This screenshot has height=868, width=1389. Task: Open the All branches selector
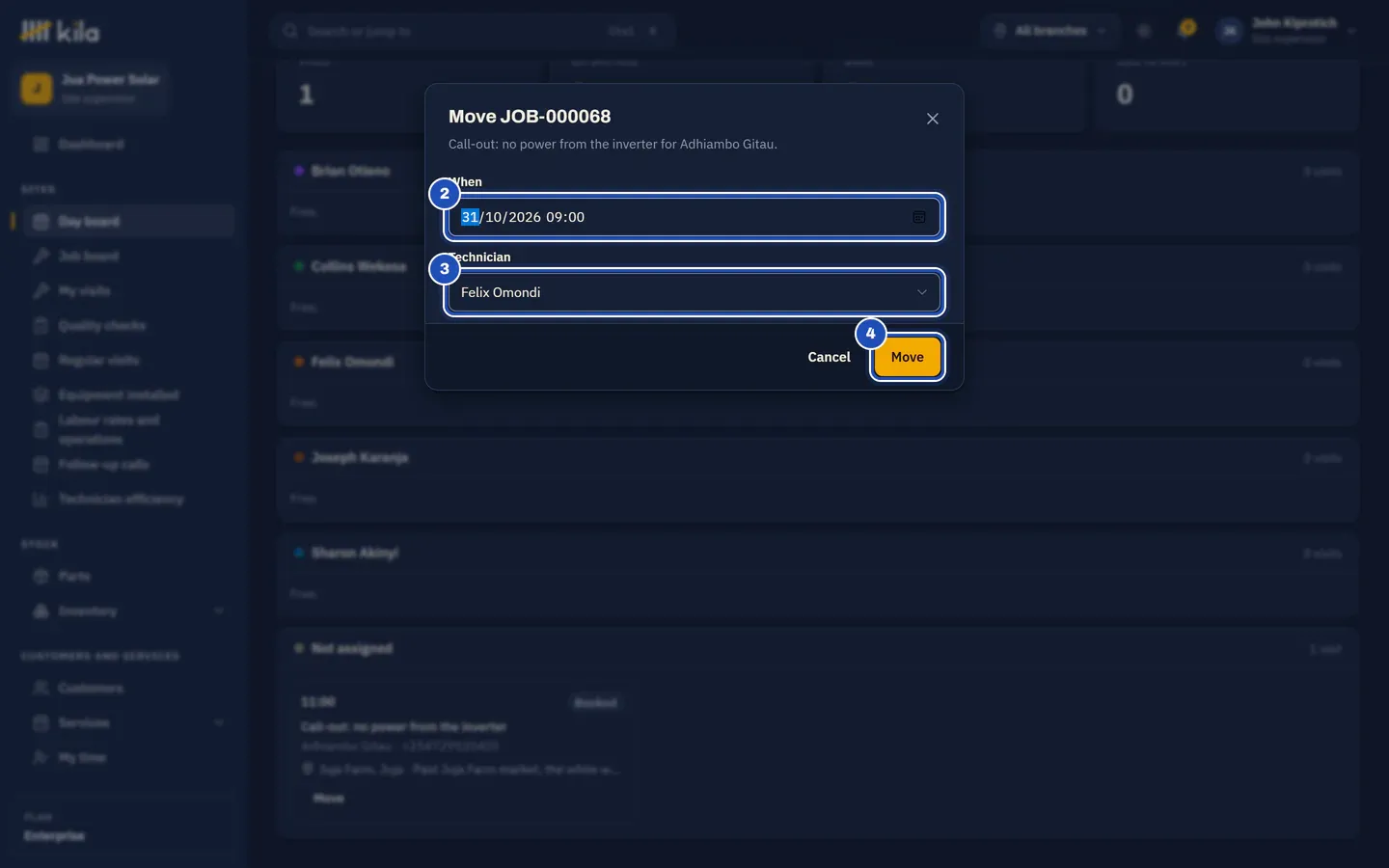1050,31
